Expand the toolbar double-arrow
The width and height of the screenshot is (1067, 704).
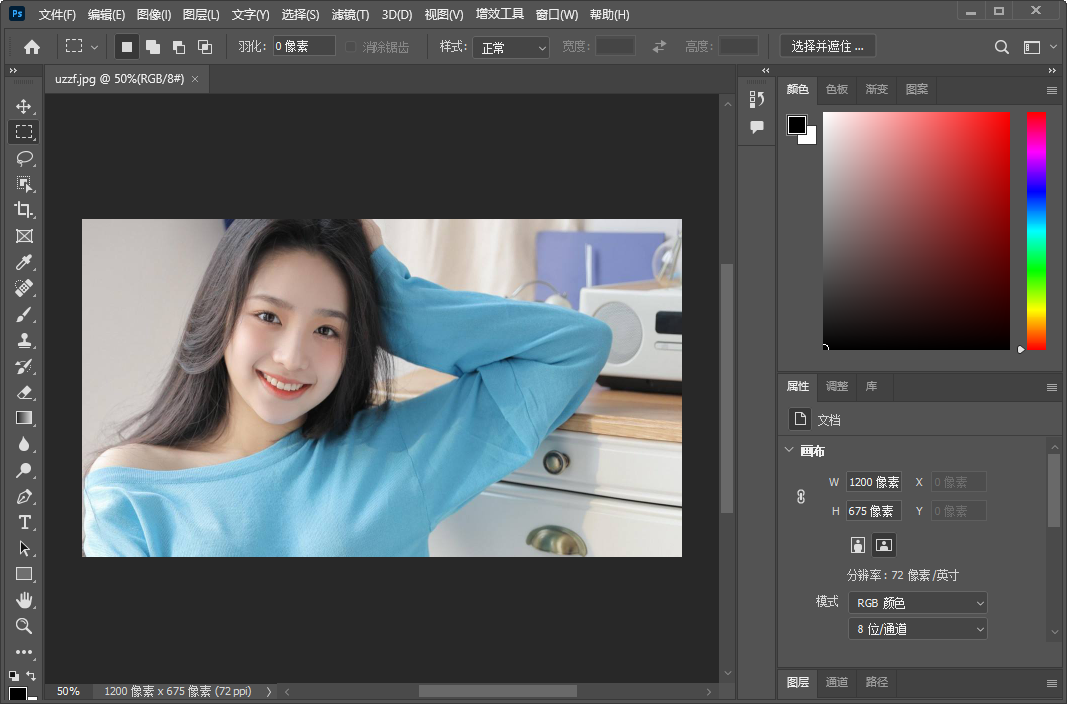(x=13, y=71)
